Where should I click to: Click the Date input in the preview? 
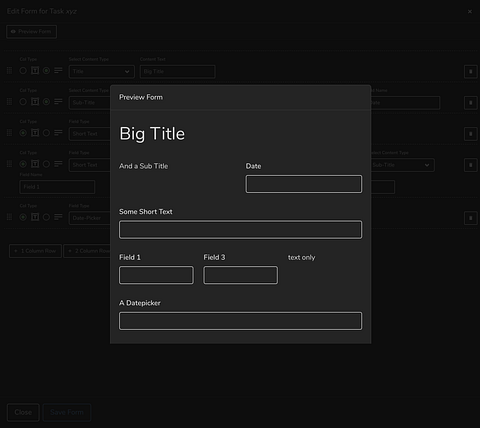pyautogui.click(x=304, y=184)
